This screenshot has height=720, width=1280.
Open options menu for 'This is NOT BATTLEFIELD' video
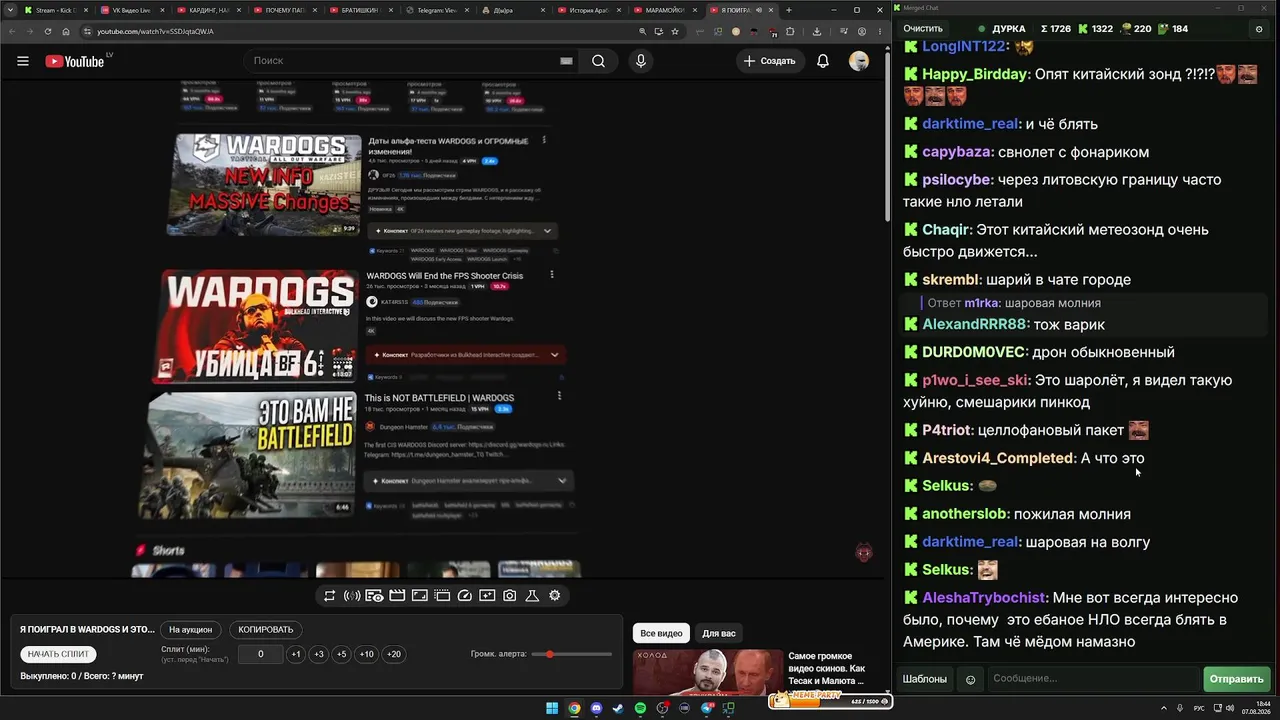(x=559, y=397)
